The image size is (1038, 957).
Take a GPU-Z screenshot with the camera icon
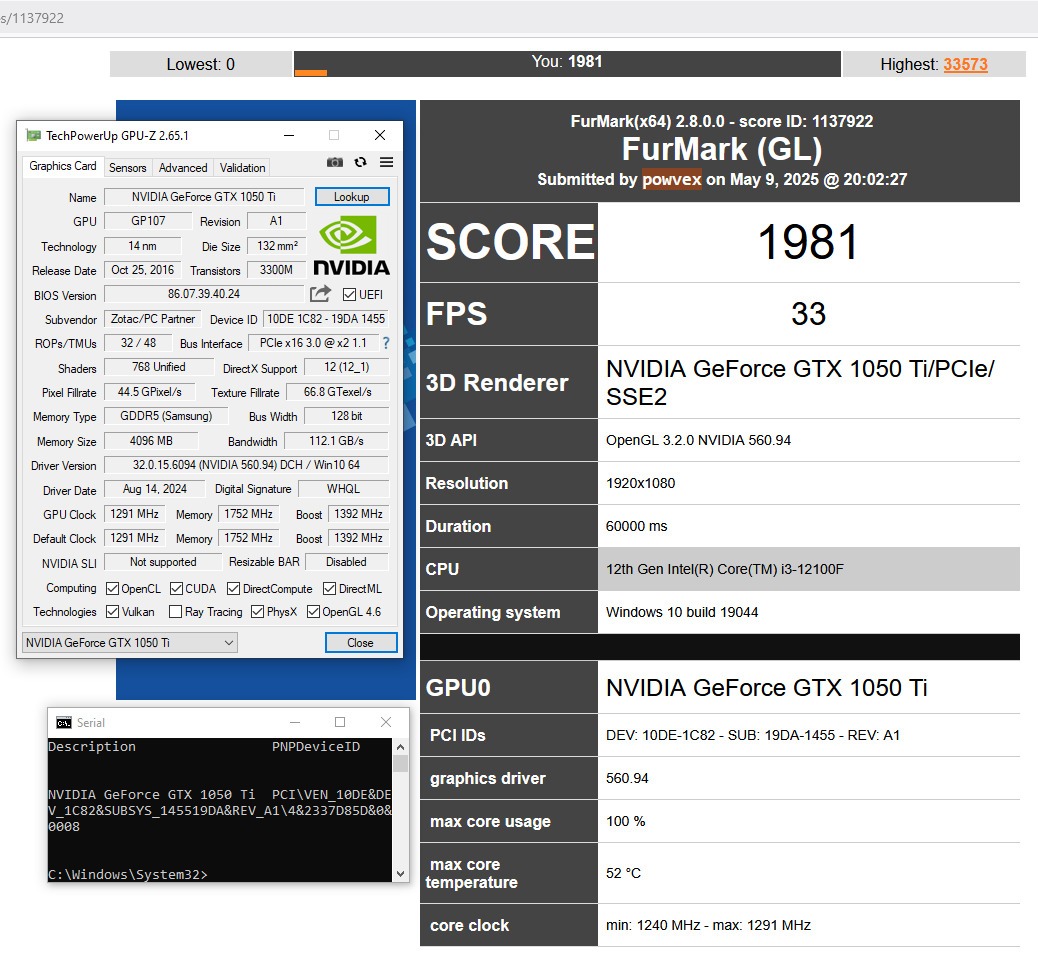click(335, 162)
